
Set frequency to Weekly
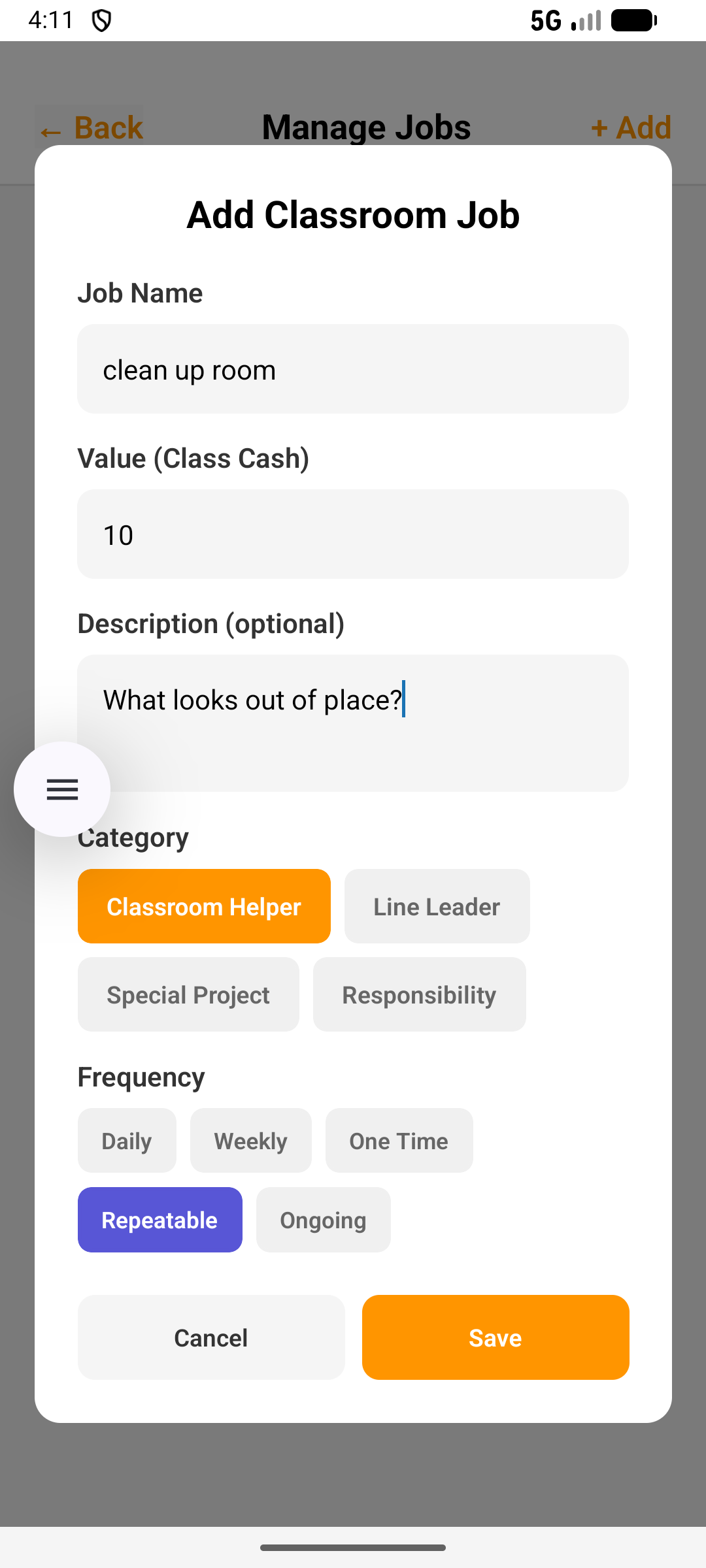pyautogui.click(x=250, y=1141)
